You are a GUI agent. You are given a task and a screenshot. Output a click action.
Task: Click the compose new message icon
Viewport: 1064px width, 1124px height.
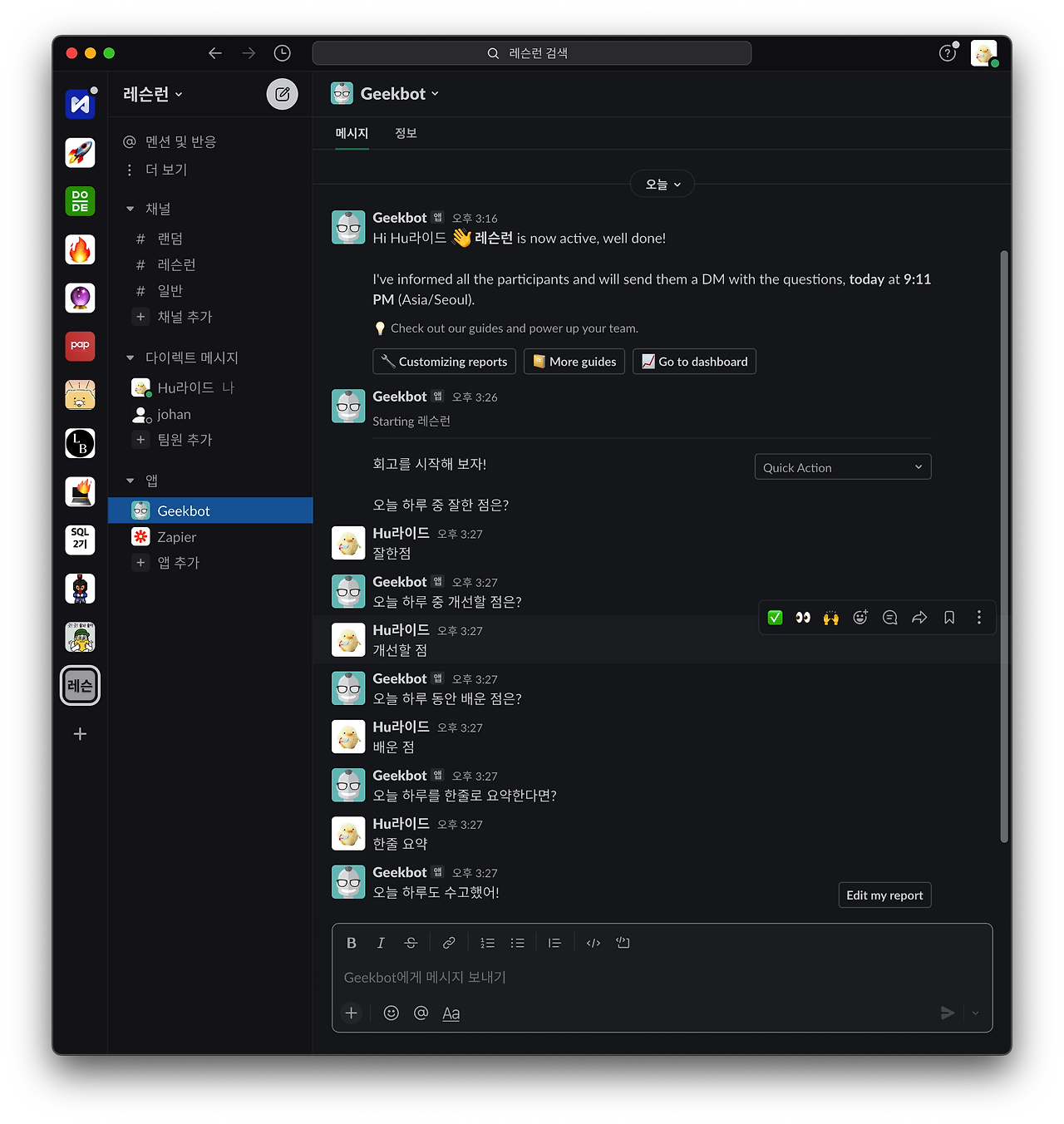pyautogui.click(x=282, y=94)
